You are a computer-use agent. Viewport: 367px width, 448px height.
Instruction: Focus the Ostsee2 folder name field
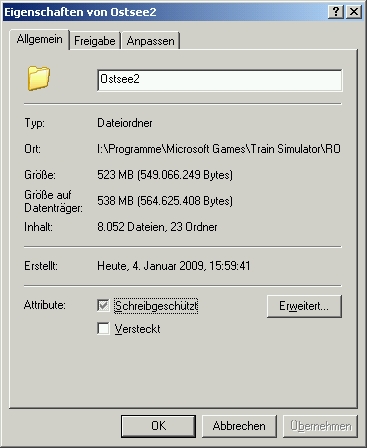220,80
